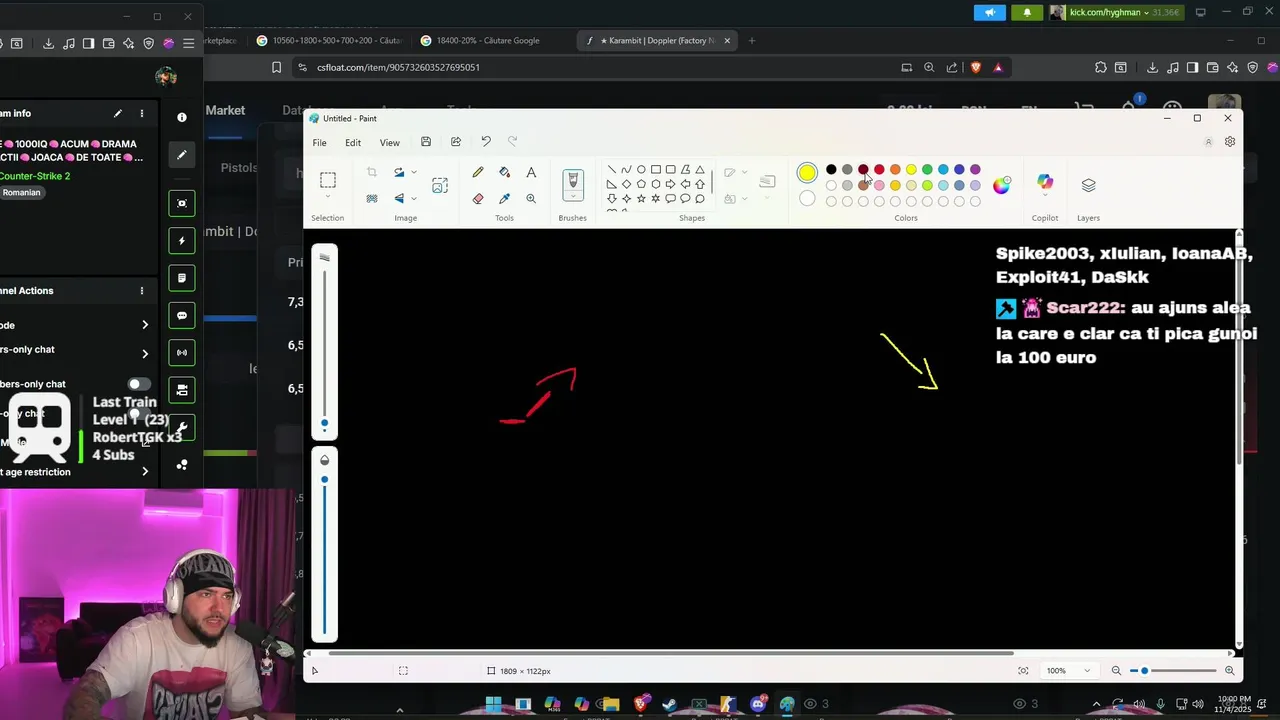Screen dimensions: 1280x720
Task: Select Color 1 yellow circle
Action: [x=807, y=173]
